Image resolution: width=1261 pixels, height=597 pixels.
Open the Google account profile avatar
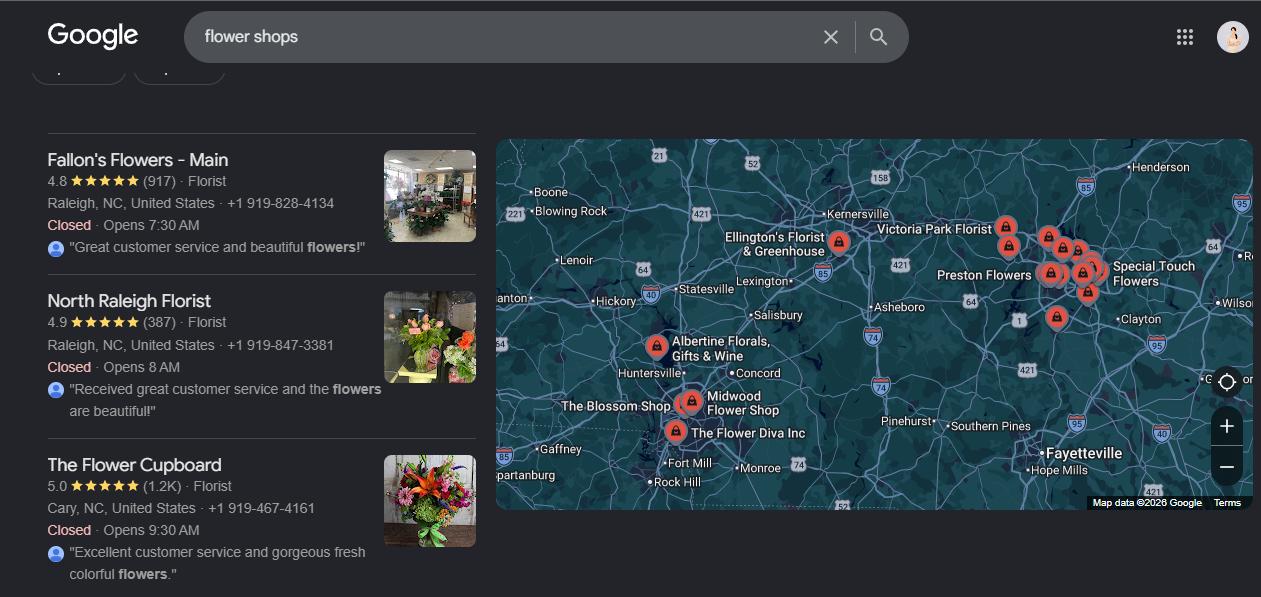pyautogui.click(x=1233, y=37)
